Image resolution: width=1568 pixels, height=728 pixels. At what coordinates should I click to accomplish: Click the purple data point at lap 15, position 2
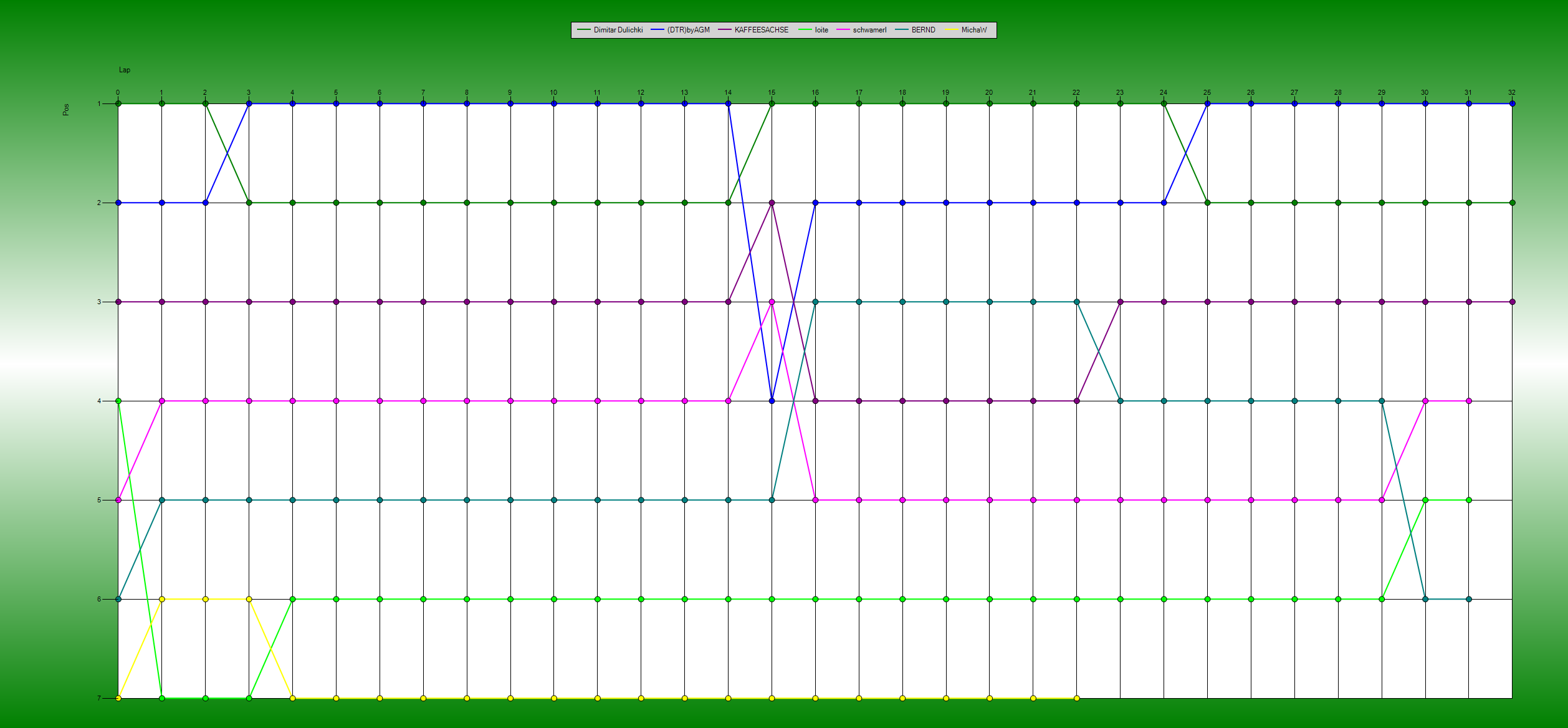(x=772, y=203)
